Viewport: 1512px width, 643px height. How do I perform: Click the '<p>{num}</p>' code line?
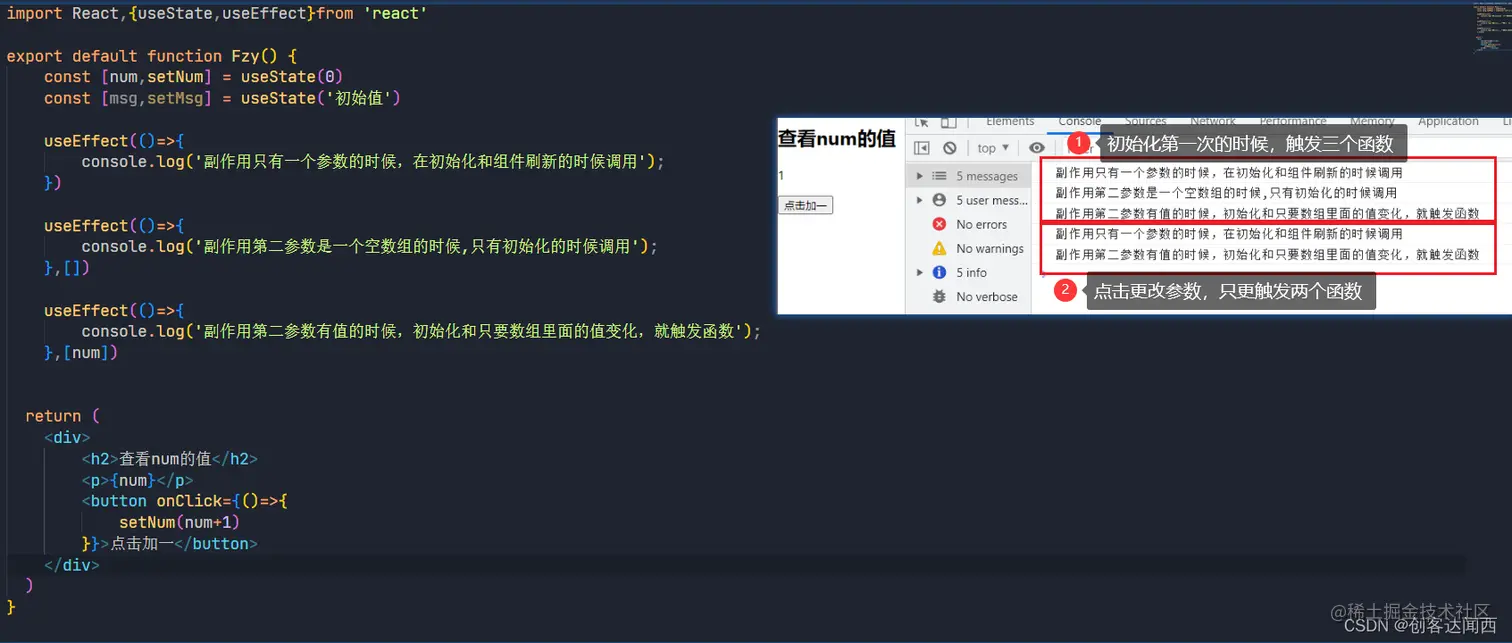click(137, 480)
